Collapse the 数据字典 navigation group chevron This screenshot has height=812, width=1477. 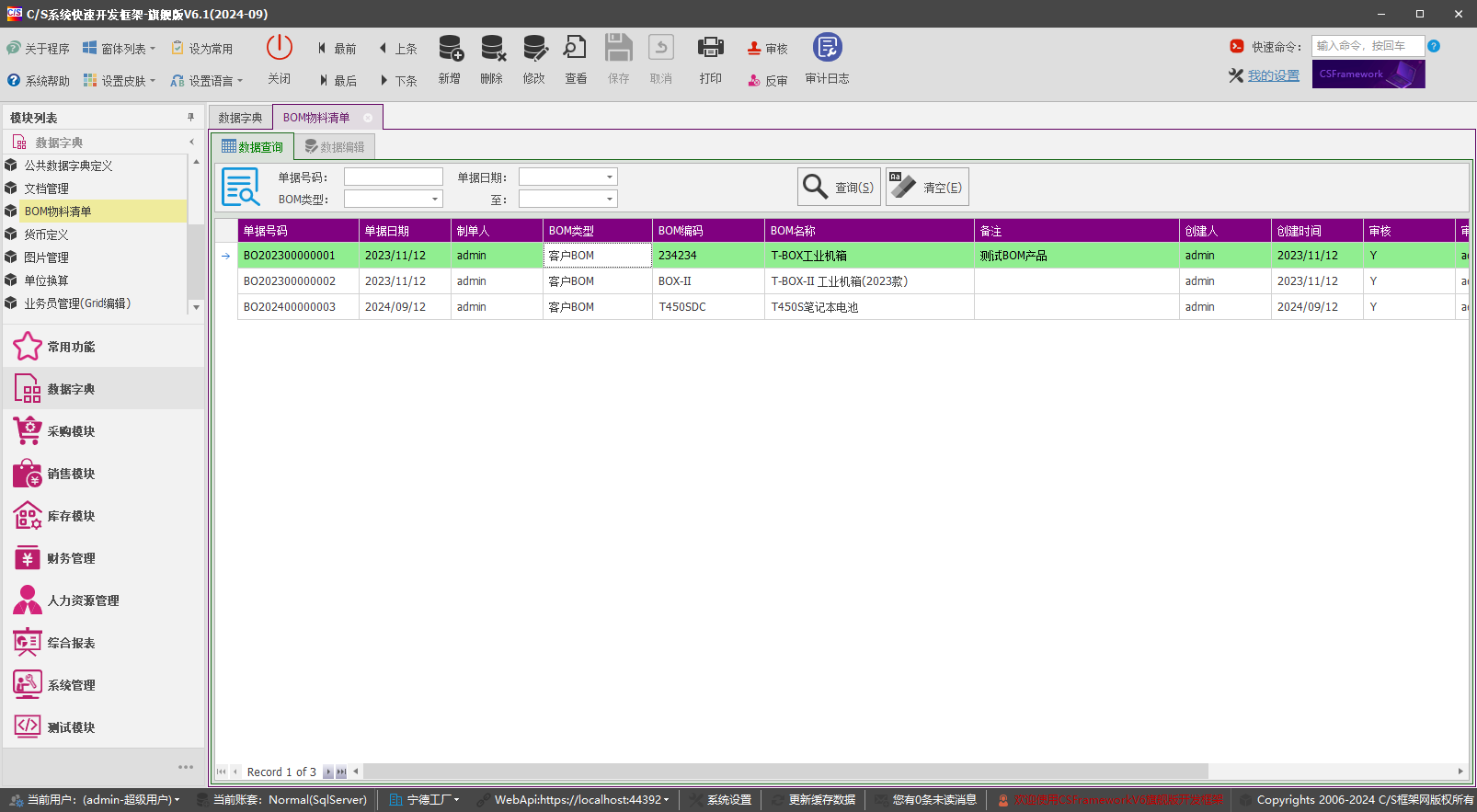[191, 143]
